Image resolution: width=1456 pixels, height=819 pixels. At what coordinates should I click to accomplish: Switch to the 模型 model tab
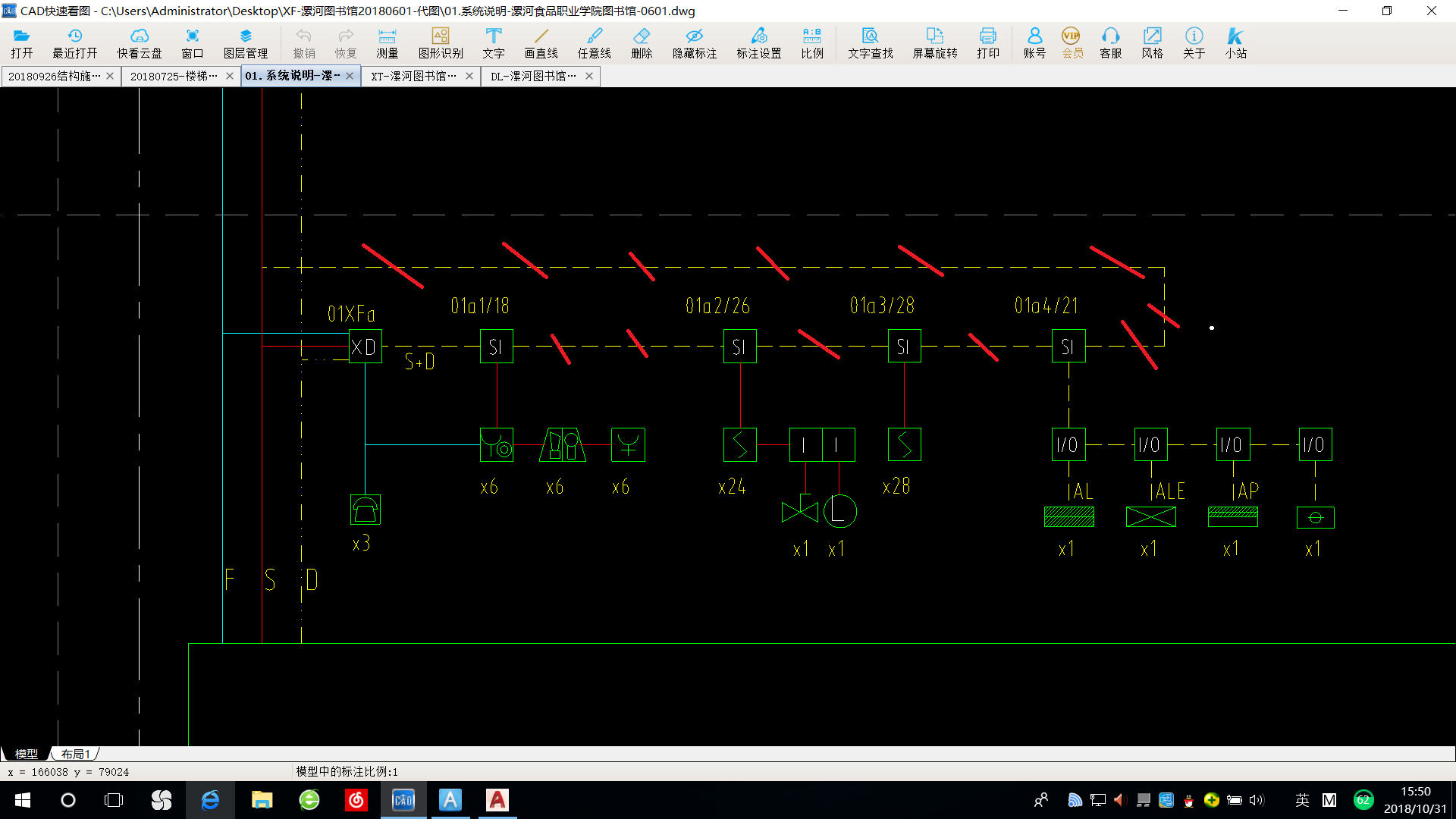pos(26,754)
